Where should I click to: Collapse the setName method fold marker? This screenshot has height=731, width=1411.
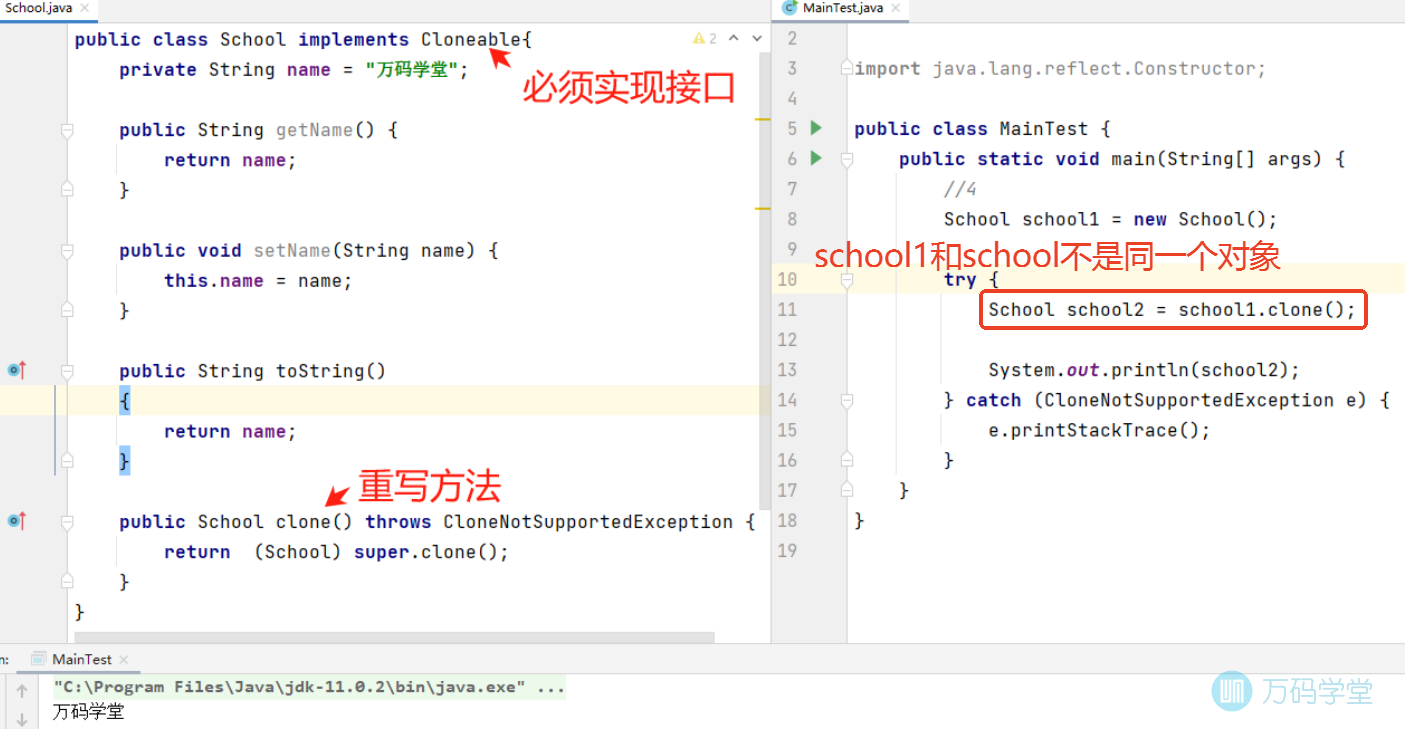67,250
